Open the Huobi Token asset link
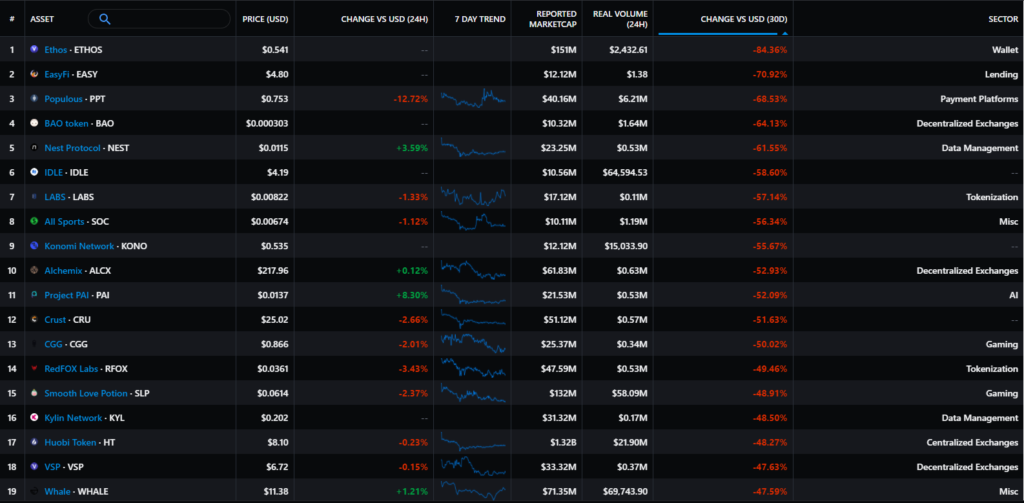Viewport: 1024px width, 503px height. click(x=70, y=442)
